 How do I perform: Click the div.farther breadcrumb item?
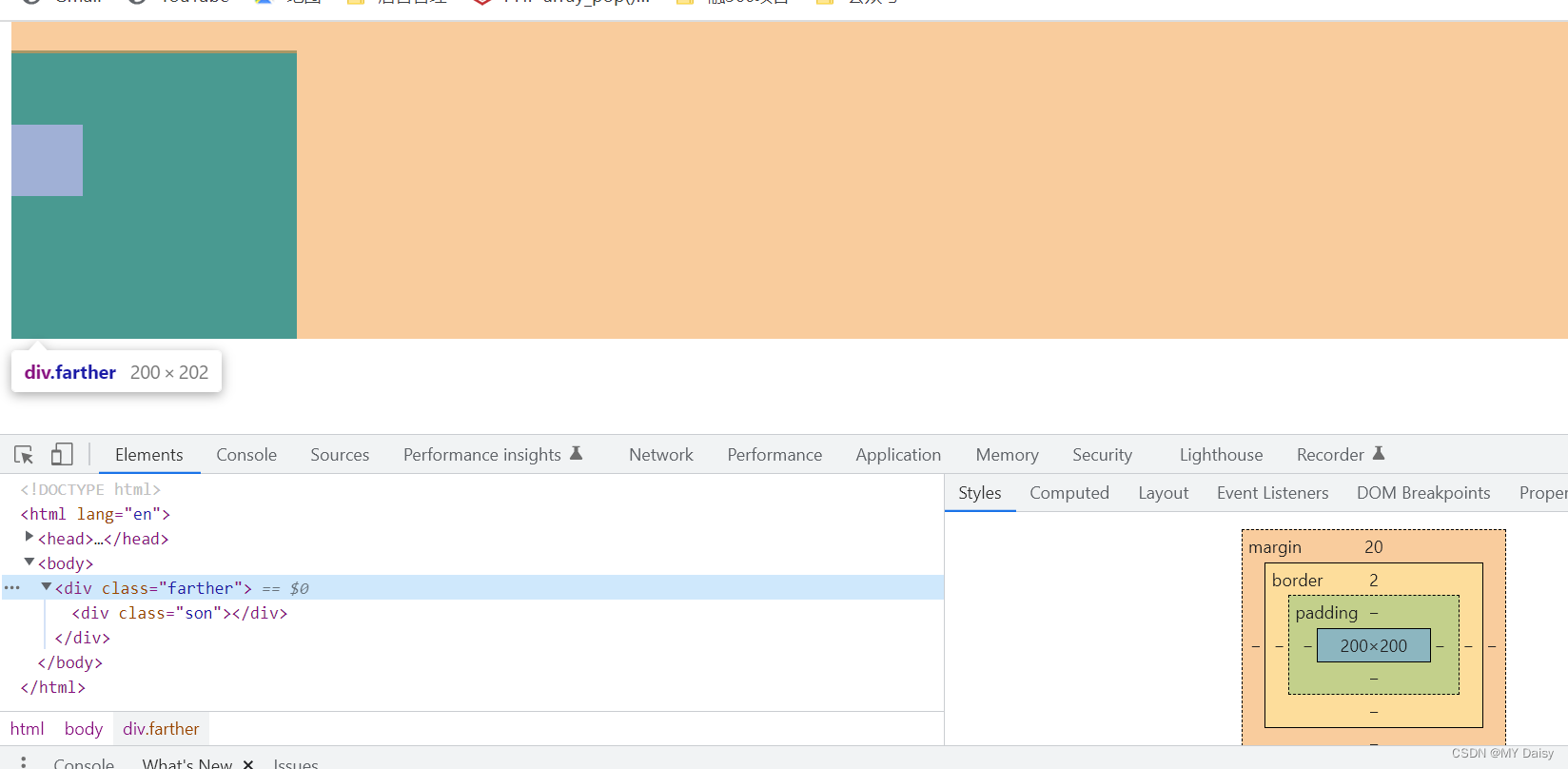161,729
